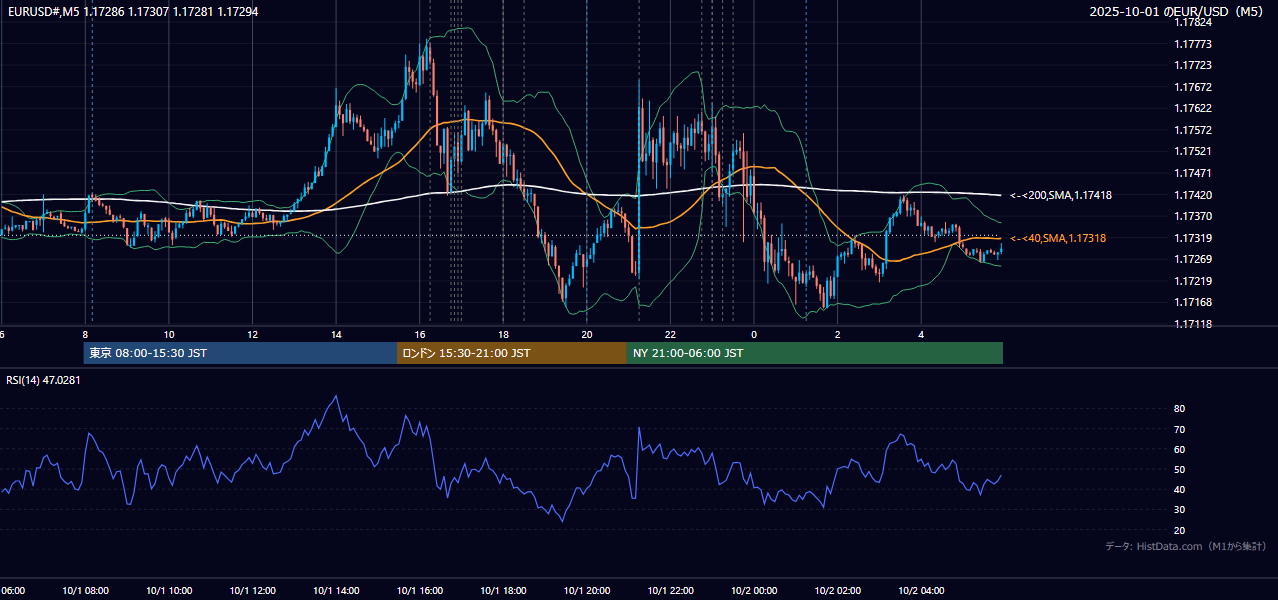Click price axis value 1.17168

1192,302
